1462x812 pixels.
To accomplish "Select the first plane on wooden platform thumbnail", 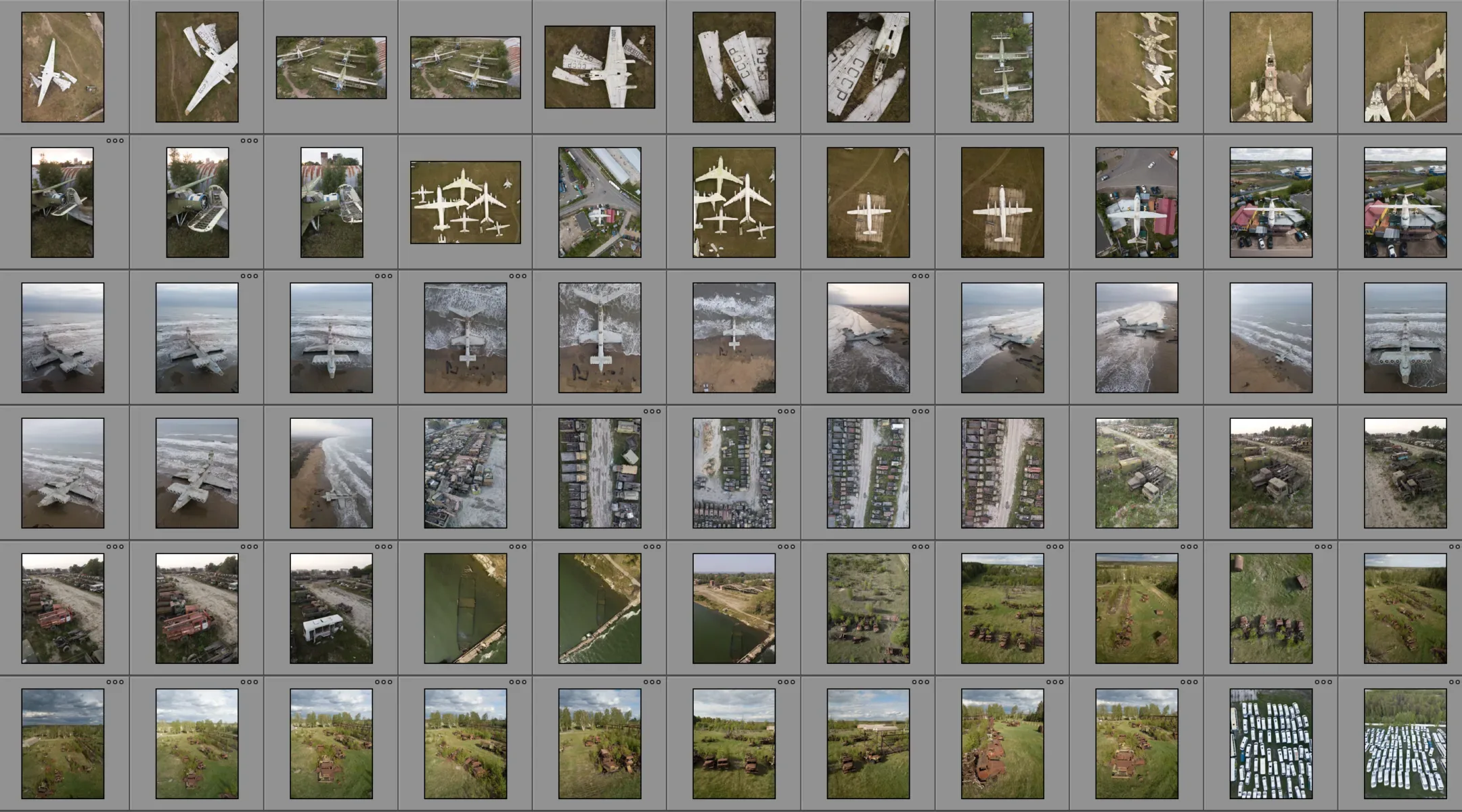I will 868,202.
